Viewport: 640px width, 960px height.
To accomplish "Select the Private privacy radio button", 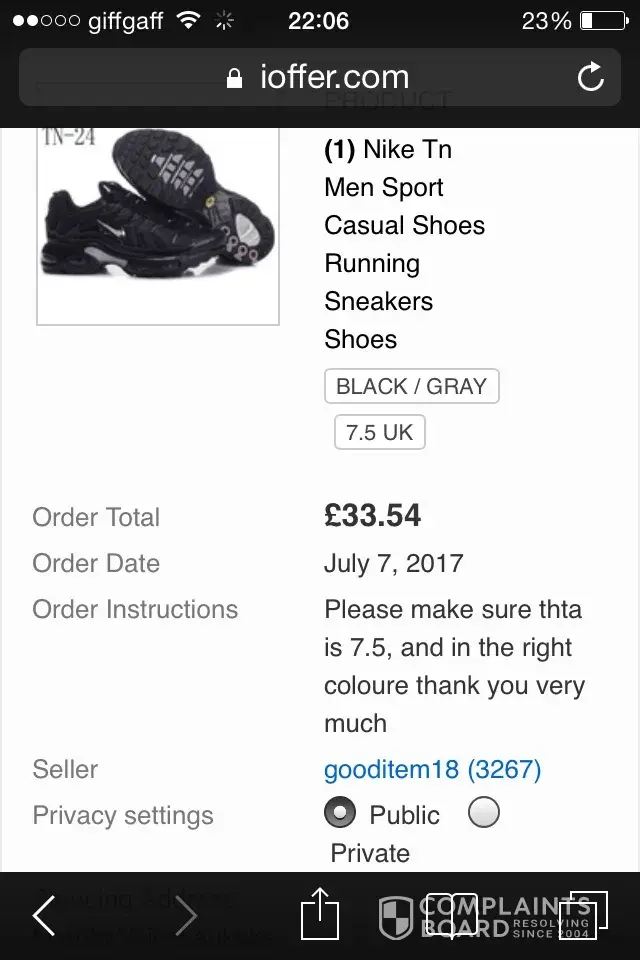I will (x=484, y=814).
